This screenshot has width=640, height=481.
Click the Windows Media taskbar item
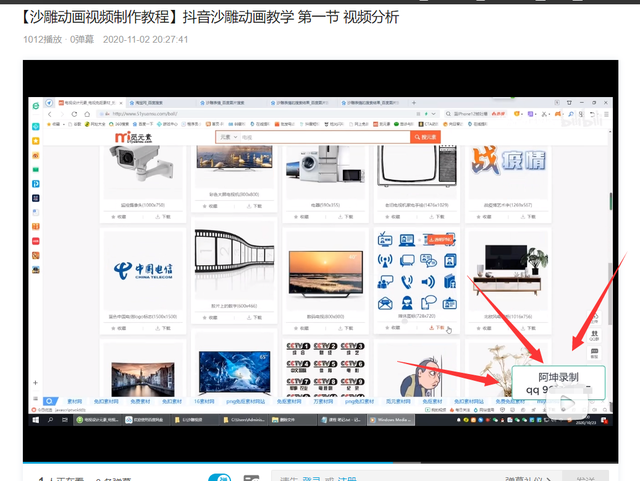[x=391, y=420]
